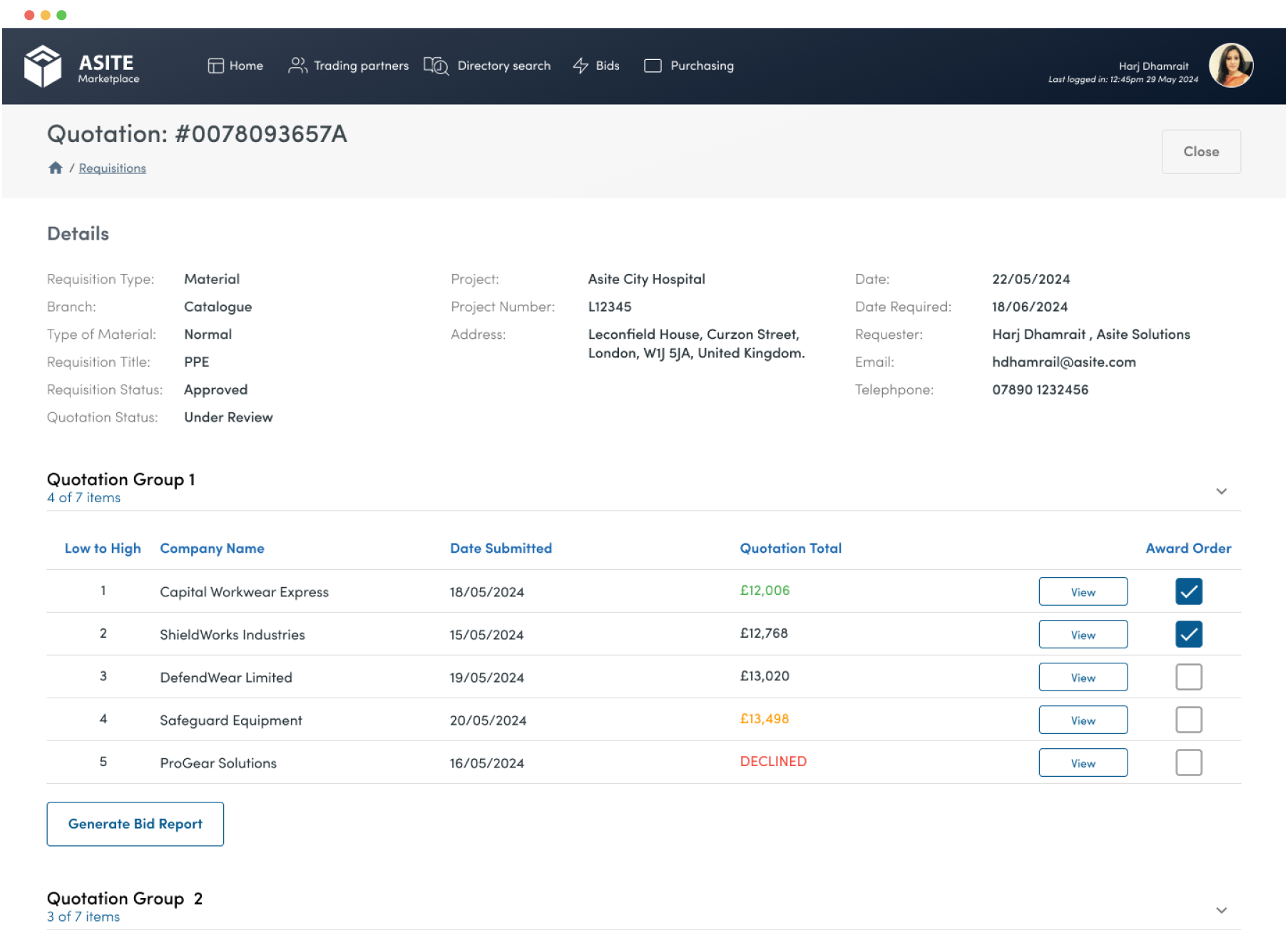Uncheck award order for ShieldWorks Industries
The width and height of the screenshot is (1288, 943).
(x=1188, y=634)
